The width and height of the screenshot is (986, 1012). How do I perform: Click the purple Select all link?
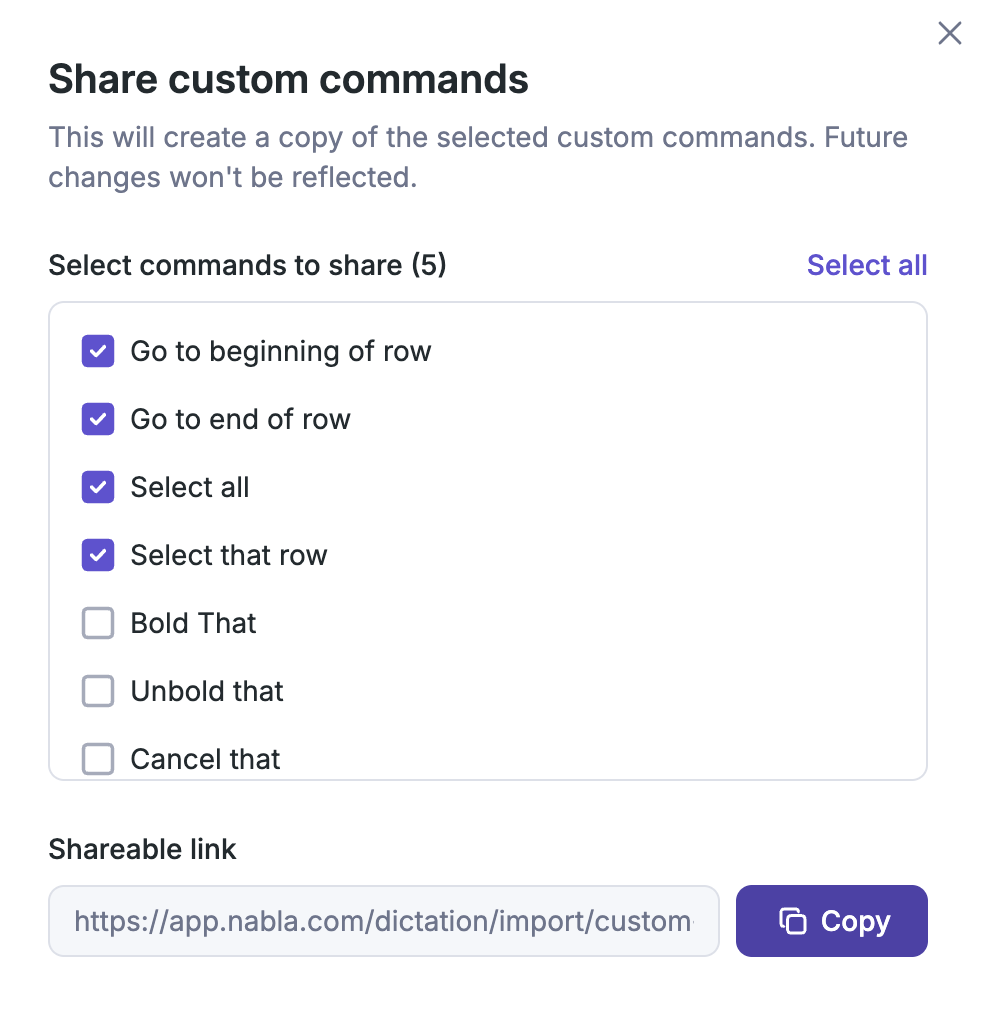click(866, 265)
